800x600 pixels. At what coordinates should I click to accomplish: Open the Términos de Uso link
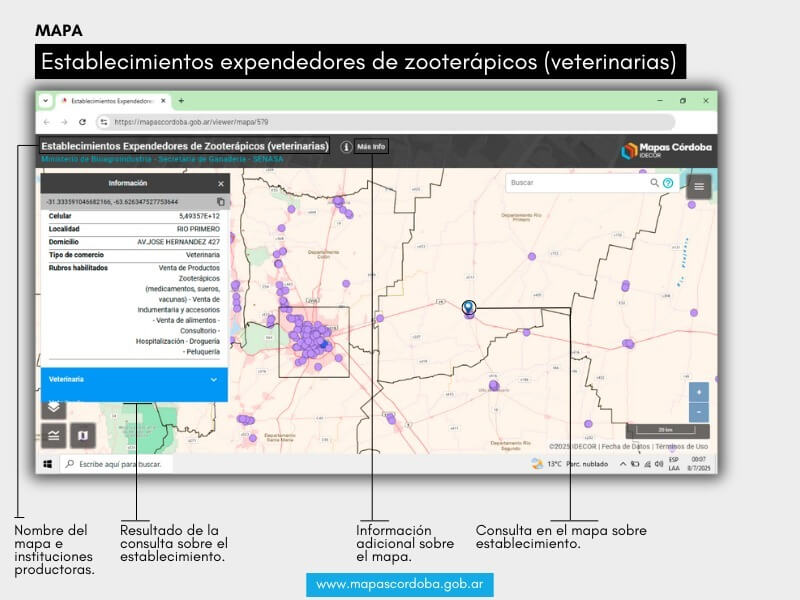pyautogui.click(x=682, y=446)
